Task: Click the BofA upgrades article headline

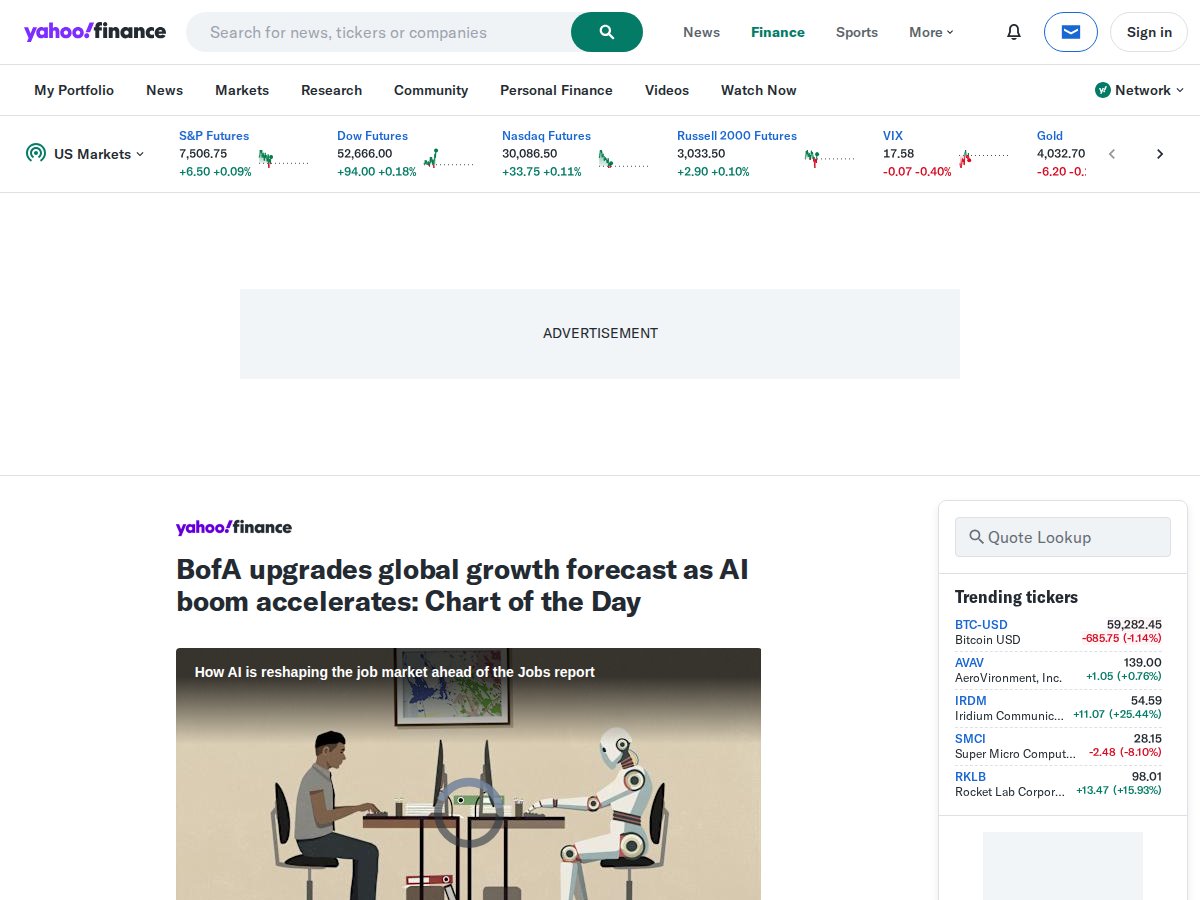Action: pos(463,585)
